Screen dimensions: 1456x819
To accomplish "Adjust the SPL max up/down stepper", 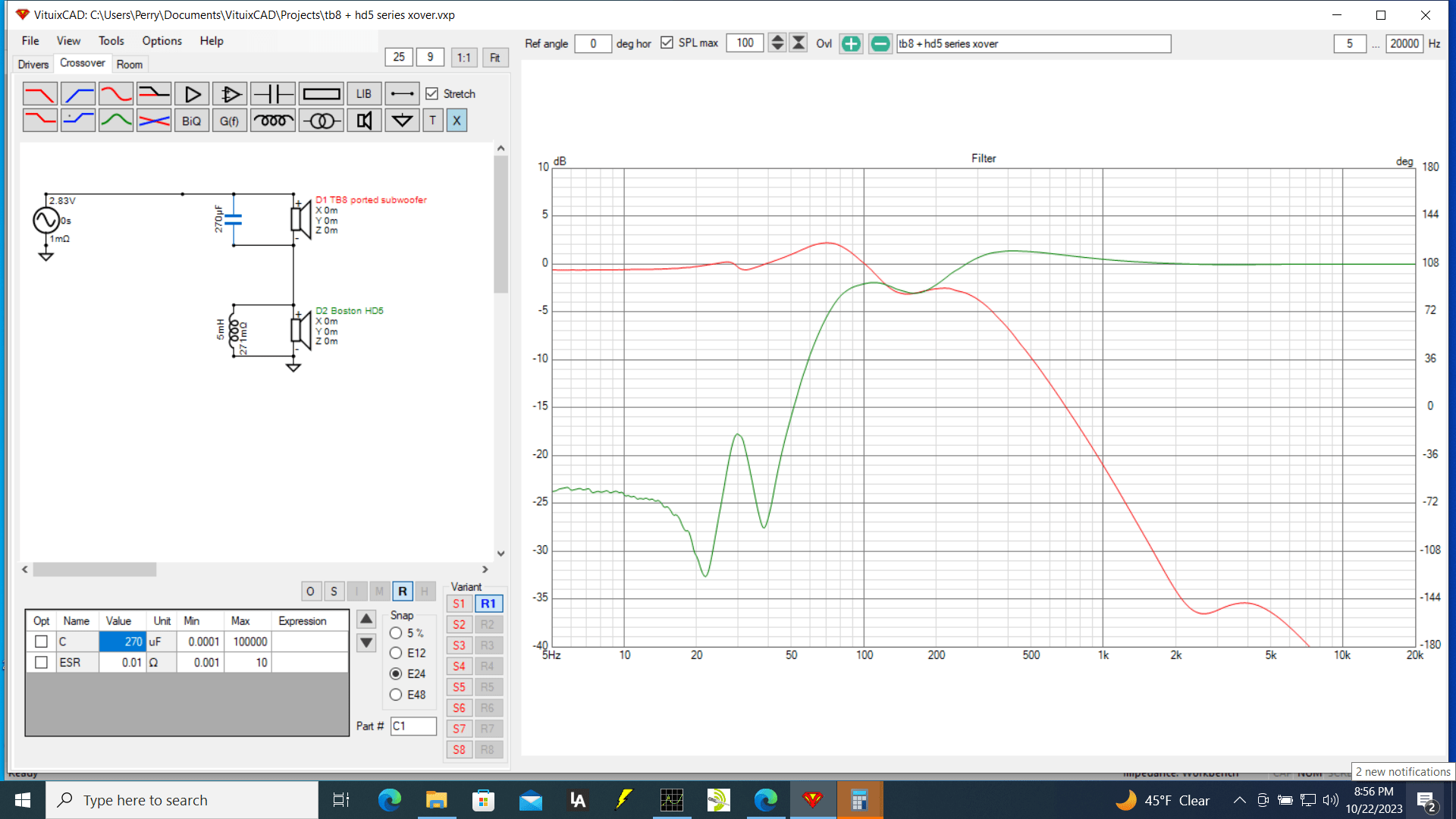I will (x=777, y=43).
